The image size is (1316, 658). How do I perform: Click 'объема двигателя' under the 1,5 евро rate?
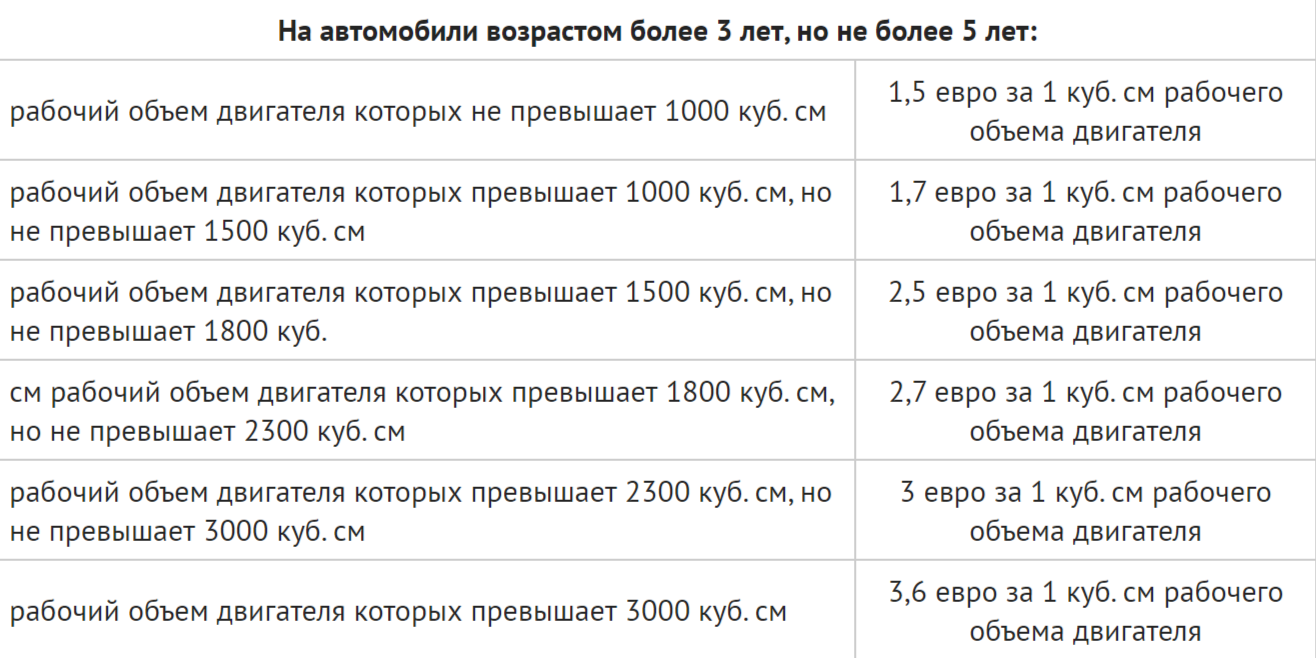(x=1086, y=131)
